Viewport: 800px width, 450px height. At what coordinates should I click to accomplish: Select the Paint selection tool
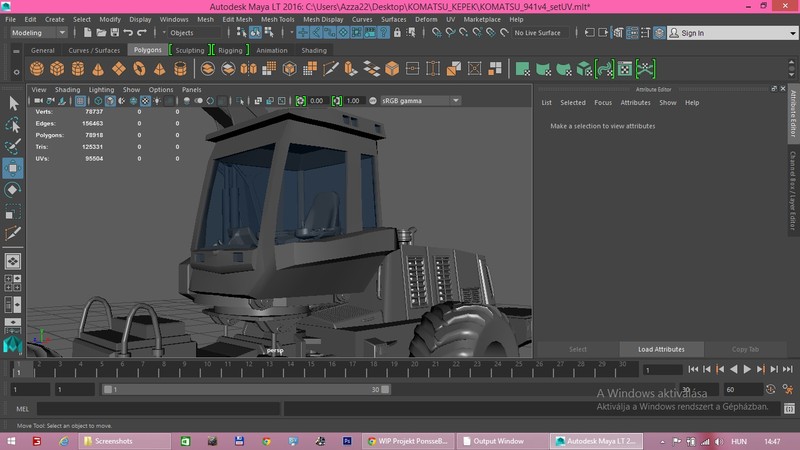point(13,146)
